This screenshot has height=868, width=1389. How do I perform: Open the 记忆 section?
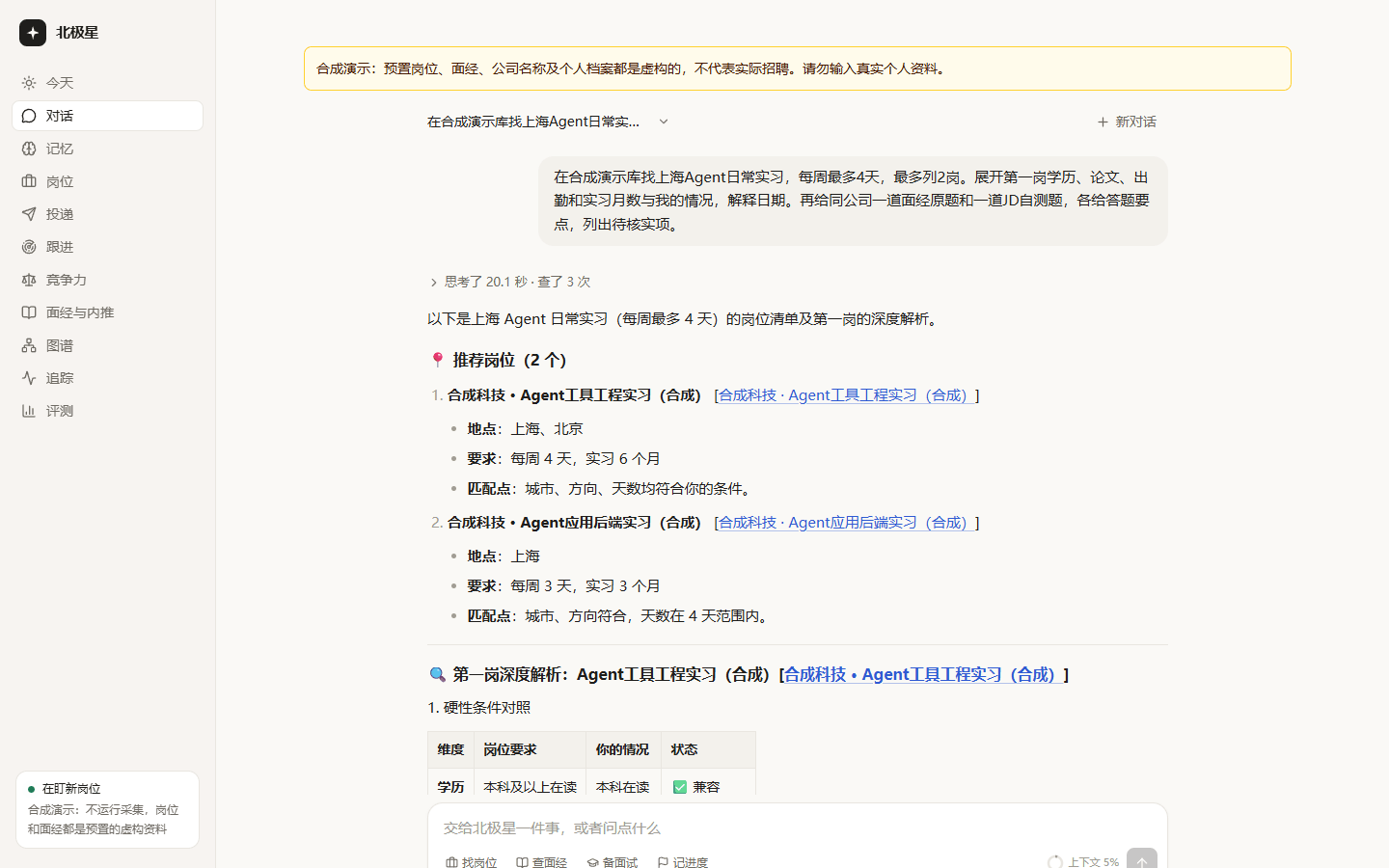coord(107,149)
